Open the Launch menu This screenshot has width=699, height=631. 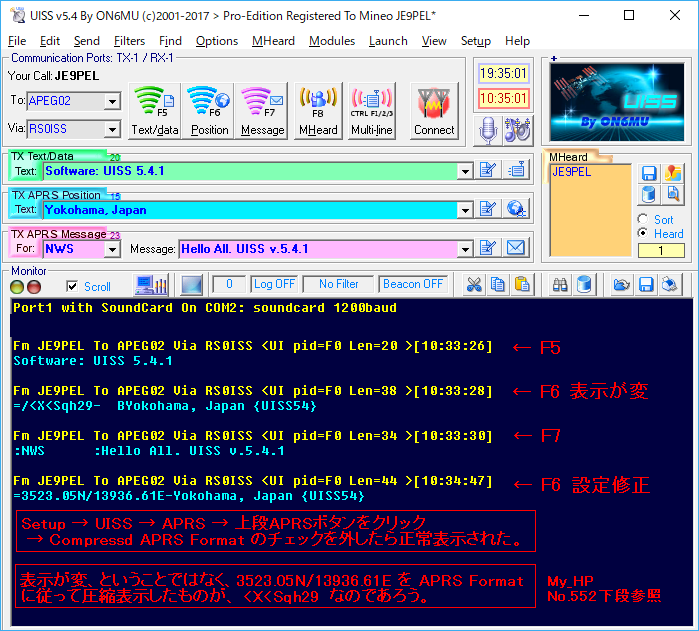(x=388, y=41)
